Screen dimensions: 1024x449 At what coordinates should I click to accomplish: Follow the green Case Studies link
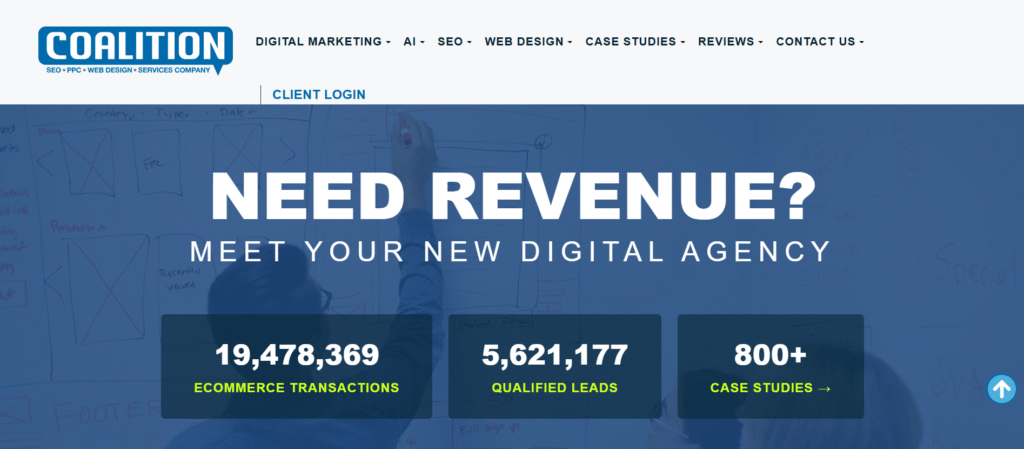click(762, 388)
